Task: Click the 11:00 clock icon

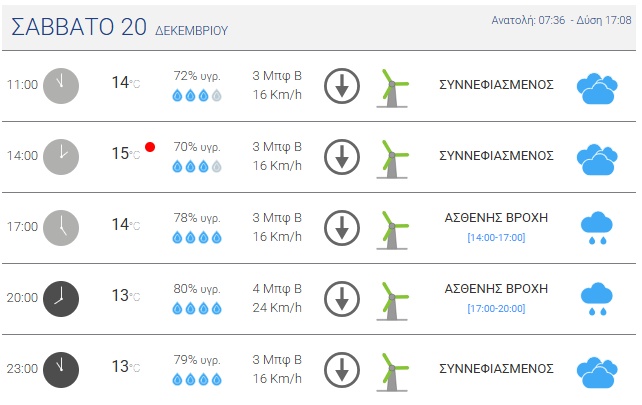Action: (x=60, y=85)
